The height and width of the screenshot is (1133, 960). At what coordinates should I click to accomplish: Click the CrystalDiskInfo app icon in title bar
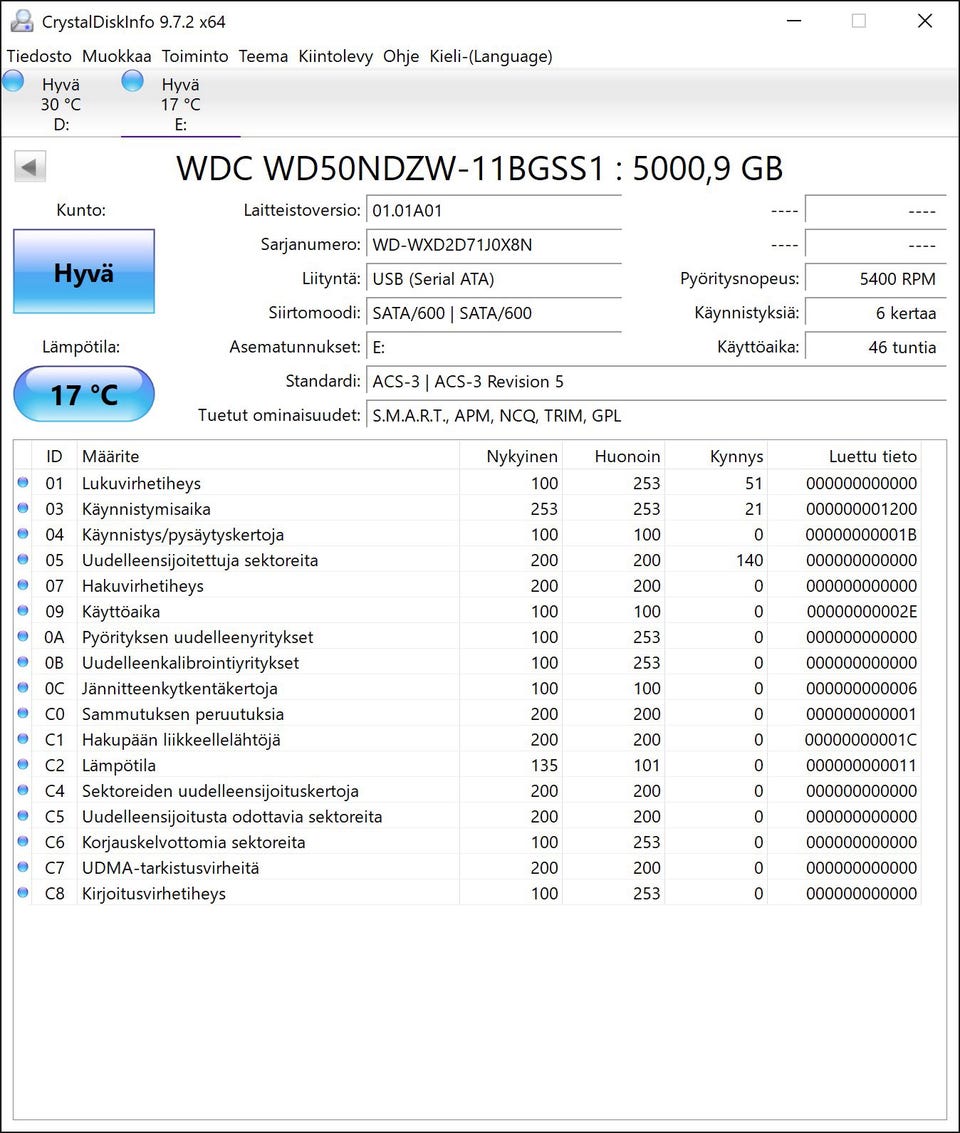(22, 22)
